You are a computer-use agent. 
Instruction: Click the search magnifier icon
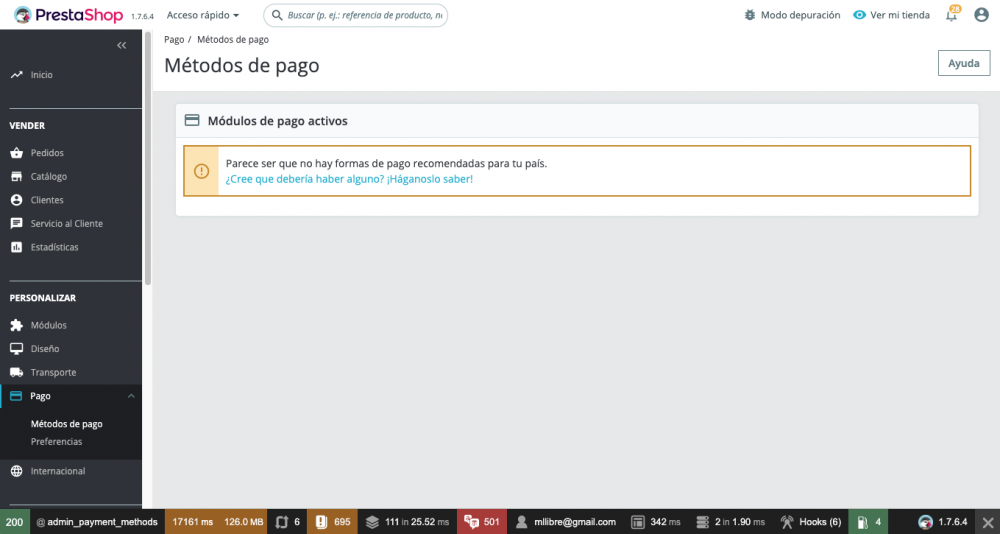(x=277, y=15)
